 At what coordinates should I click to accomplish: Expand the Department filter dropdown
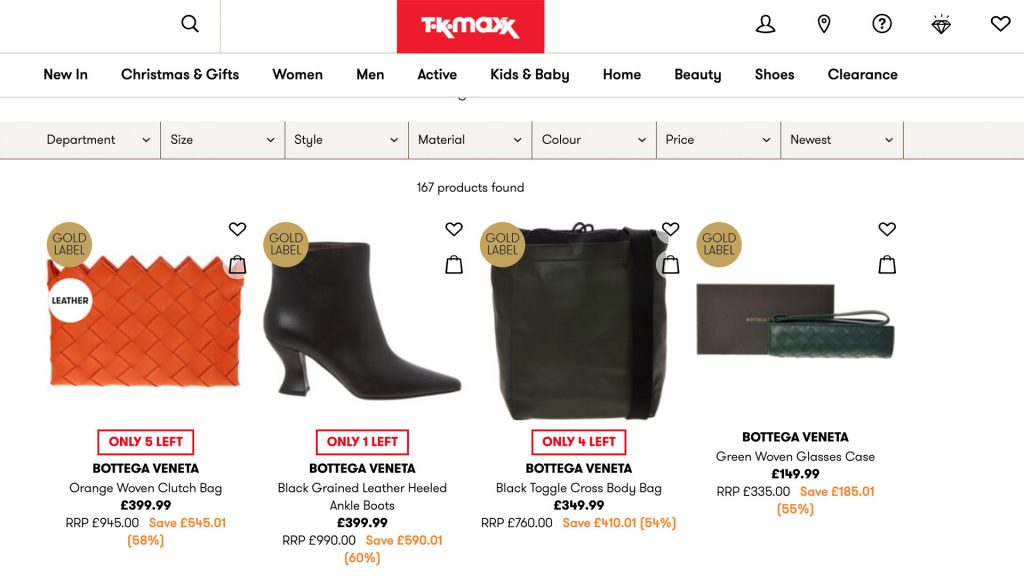(x=98, y=140)
